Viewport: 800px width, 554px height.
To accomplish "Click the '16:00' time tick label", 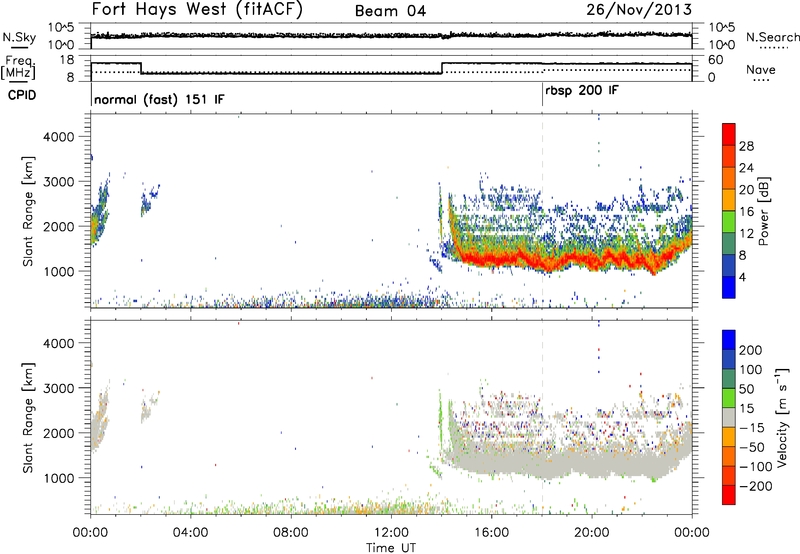I will (x=491, y=533).
